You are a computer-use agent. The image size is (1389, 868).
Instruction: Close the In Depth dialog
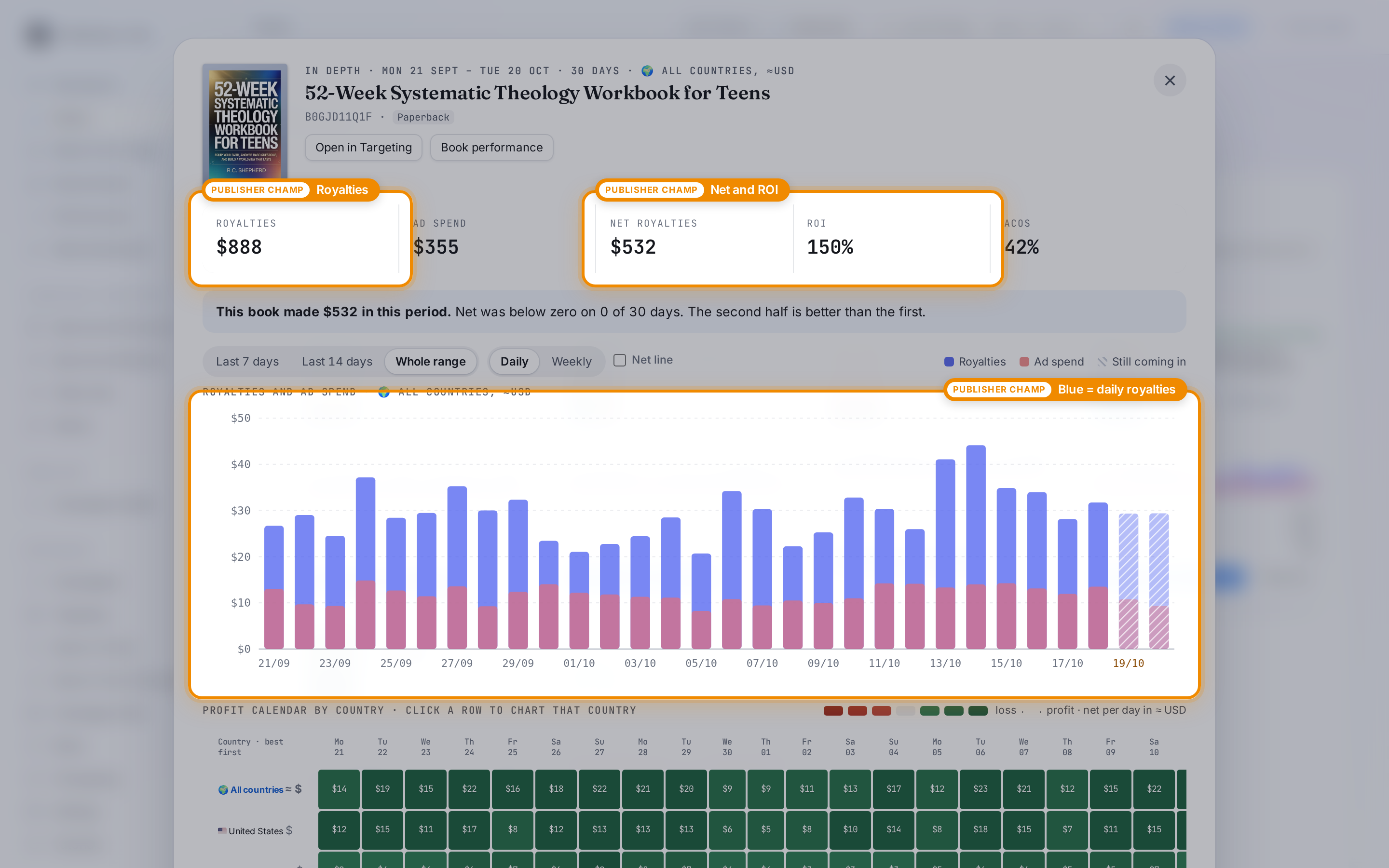[1169, 81]
